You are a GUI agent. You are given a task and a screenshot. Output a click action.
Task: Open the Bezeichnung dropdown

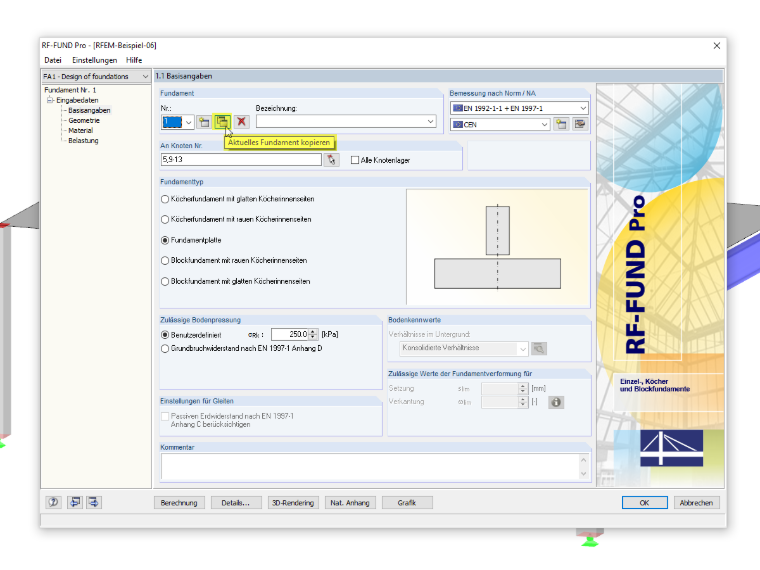[430, 121]
